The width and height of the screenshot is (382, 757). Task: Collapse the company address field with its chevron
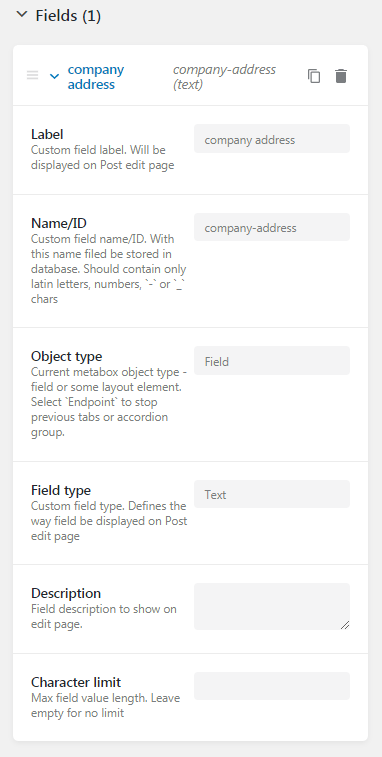(x=55, y=76)
